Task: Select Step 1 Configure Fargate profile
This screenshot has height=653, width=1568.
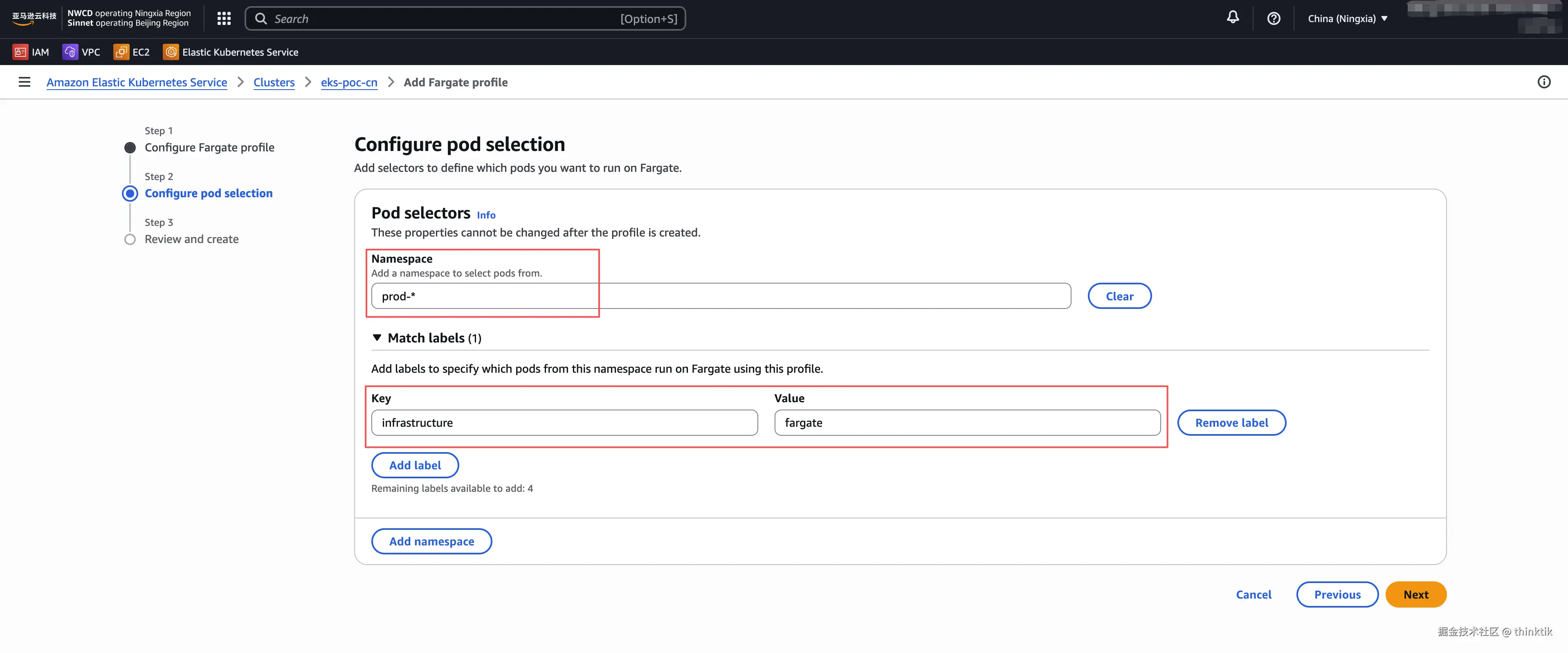Action: pyautogui.click(x=209, y=147)
